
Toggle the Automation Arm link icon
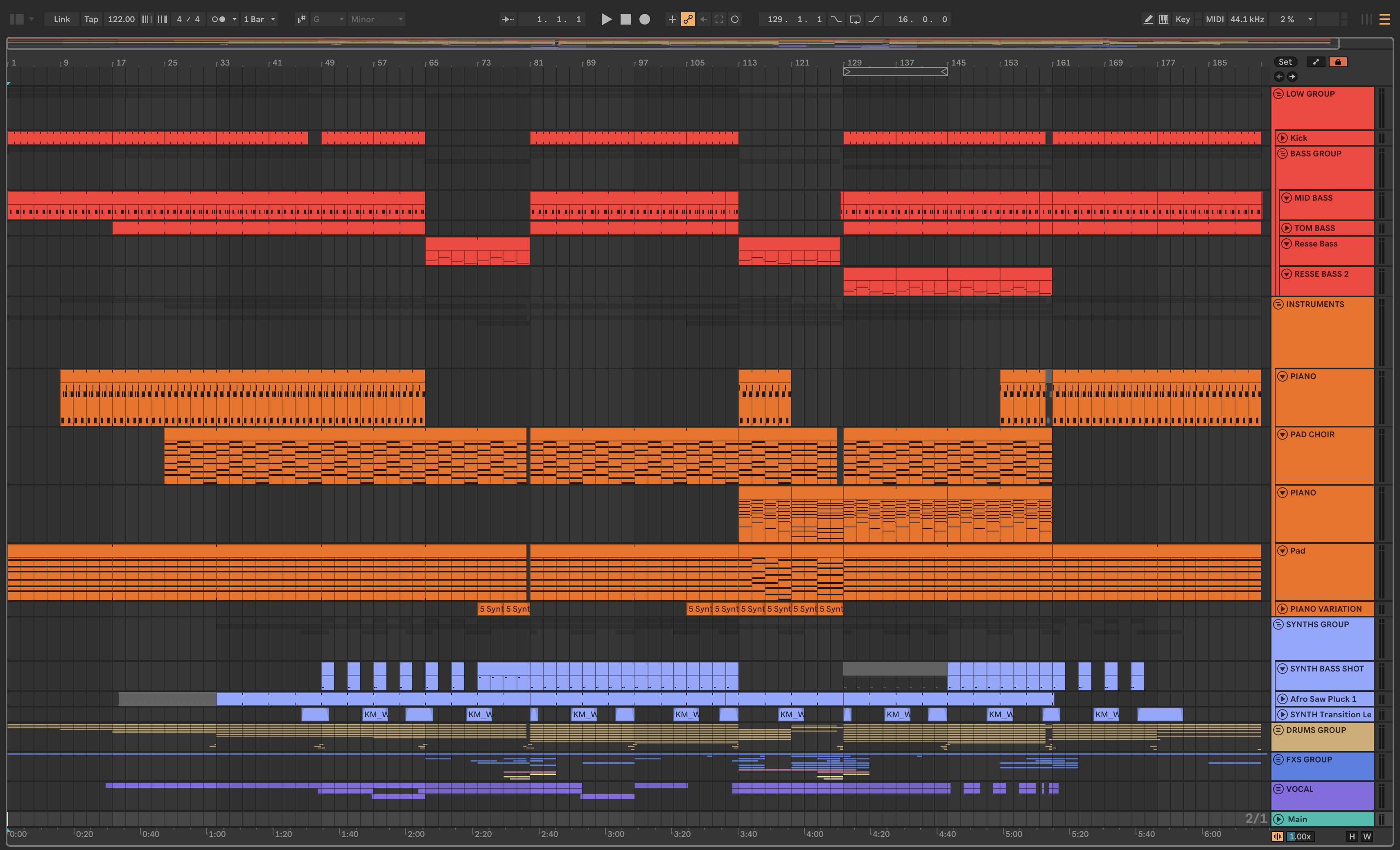[x=687, y=19]
